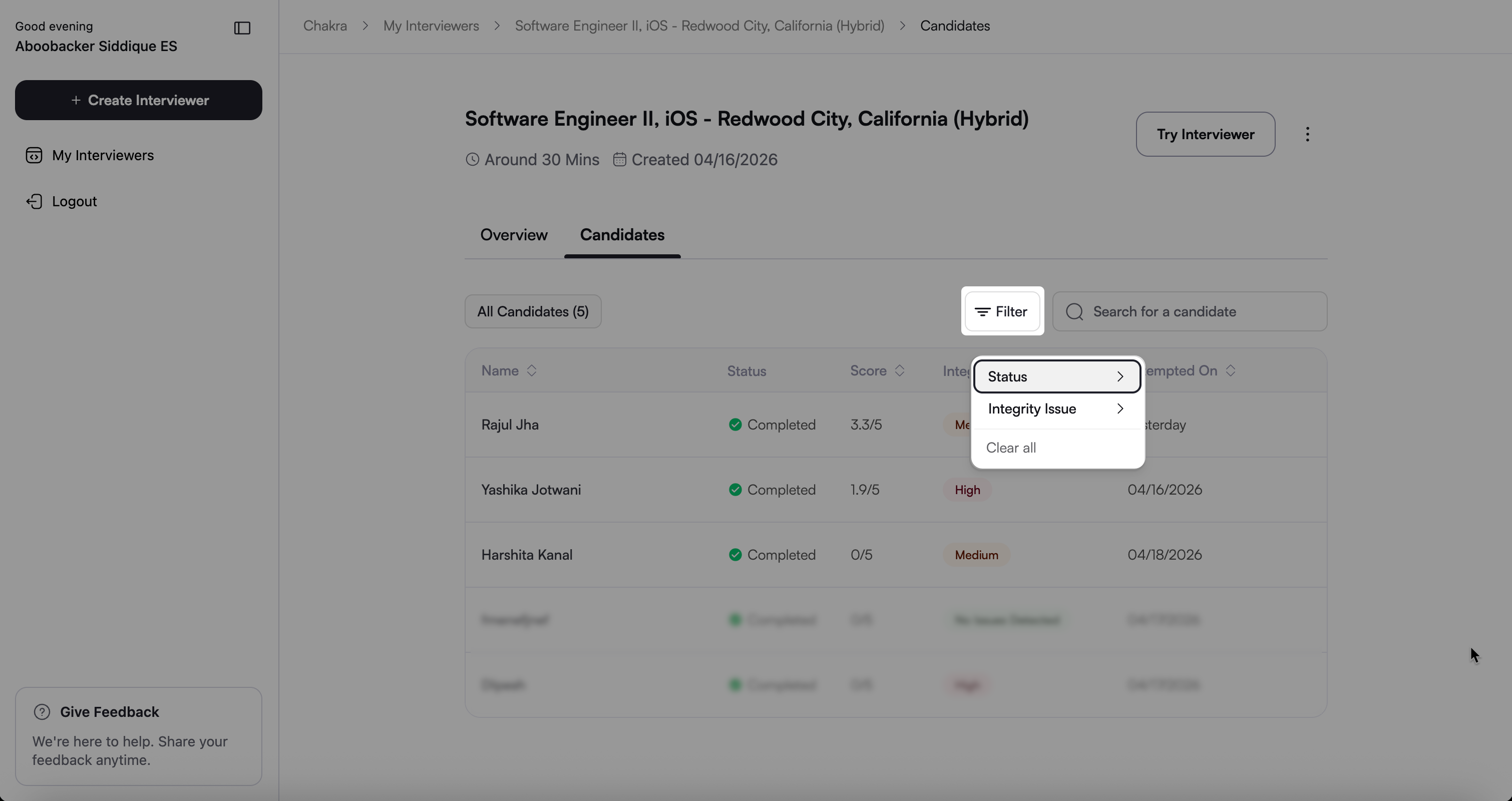This screenshot has width=1512, height=801.
Task: Switch to the Overview tab
Action: point(514,235)
